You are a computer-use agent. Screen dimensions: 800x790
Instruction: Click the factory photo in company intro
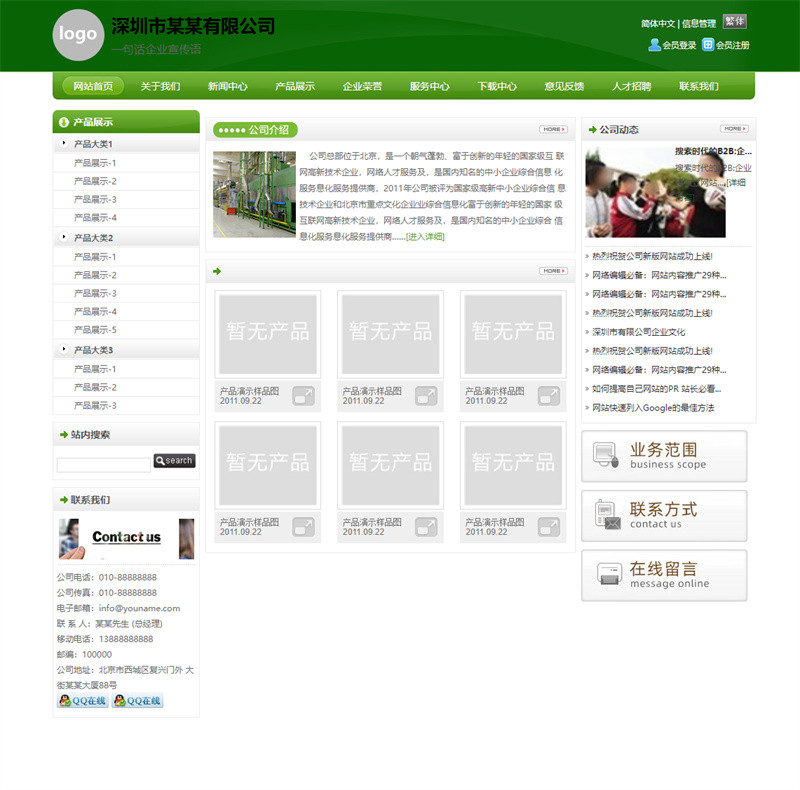tap(254, 194)
